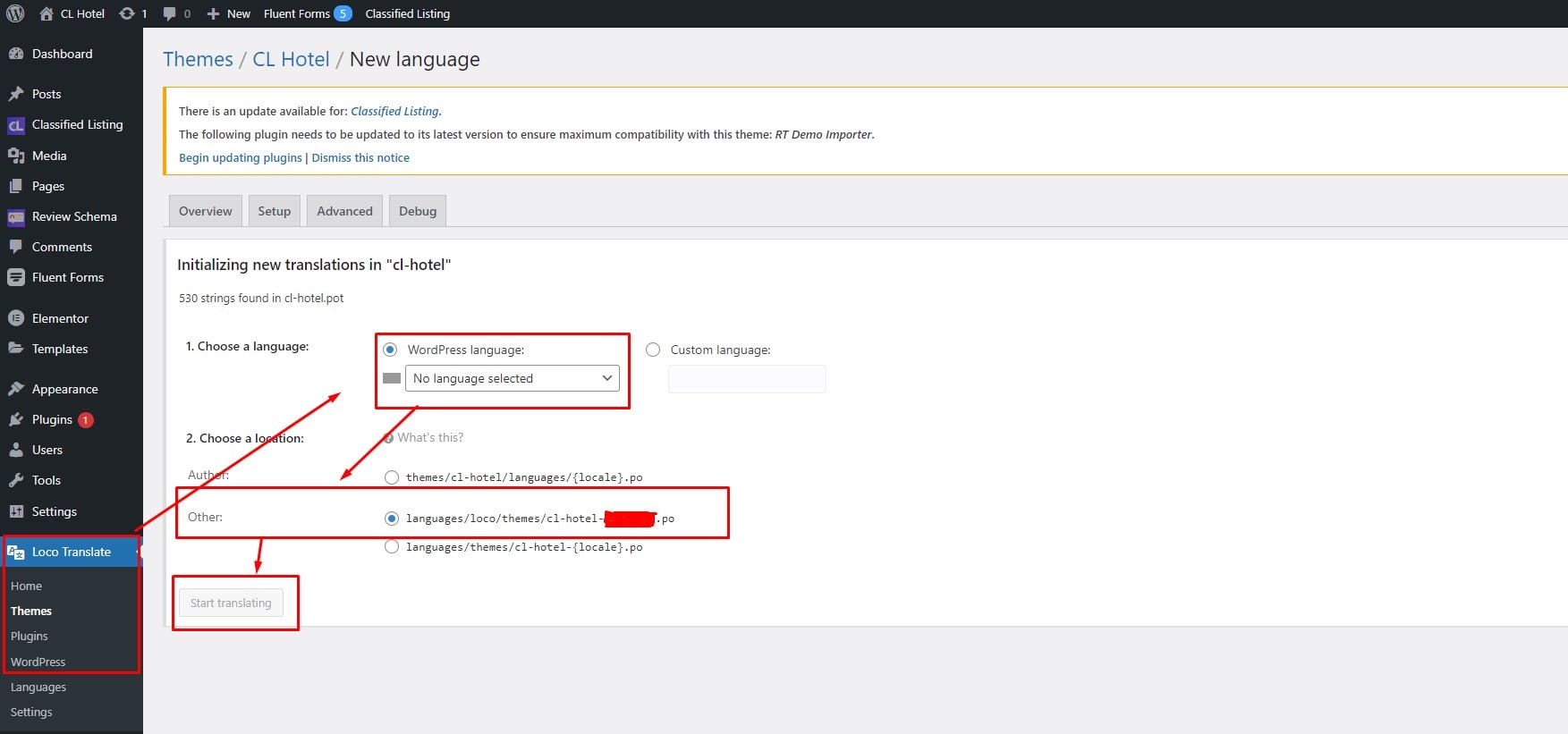Switch to the Setup tab
This screenshot has width=1568, height=734.
pyautogui.click(x=275, y=211)
